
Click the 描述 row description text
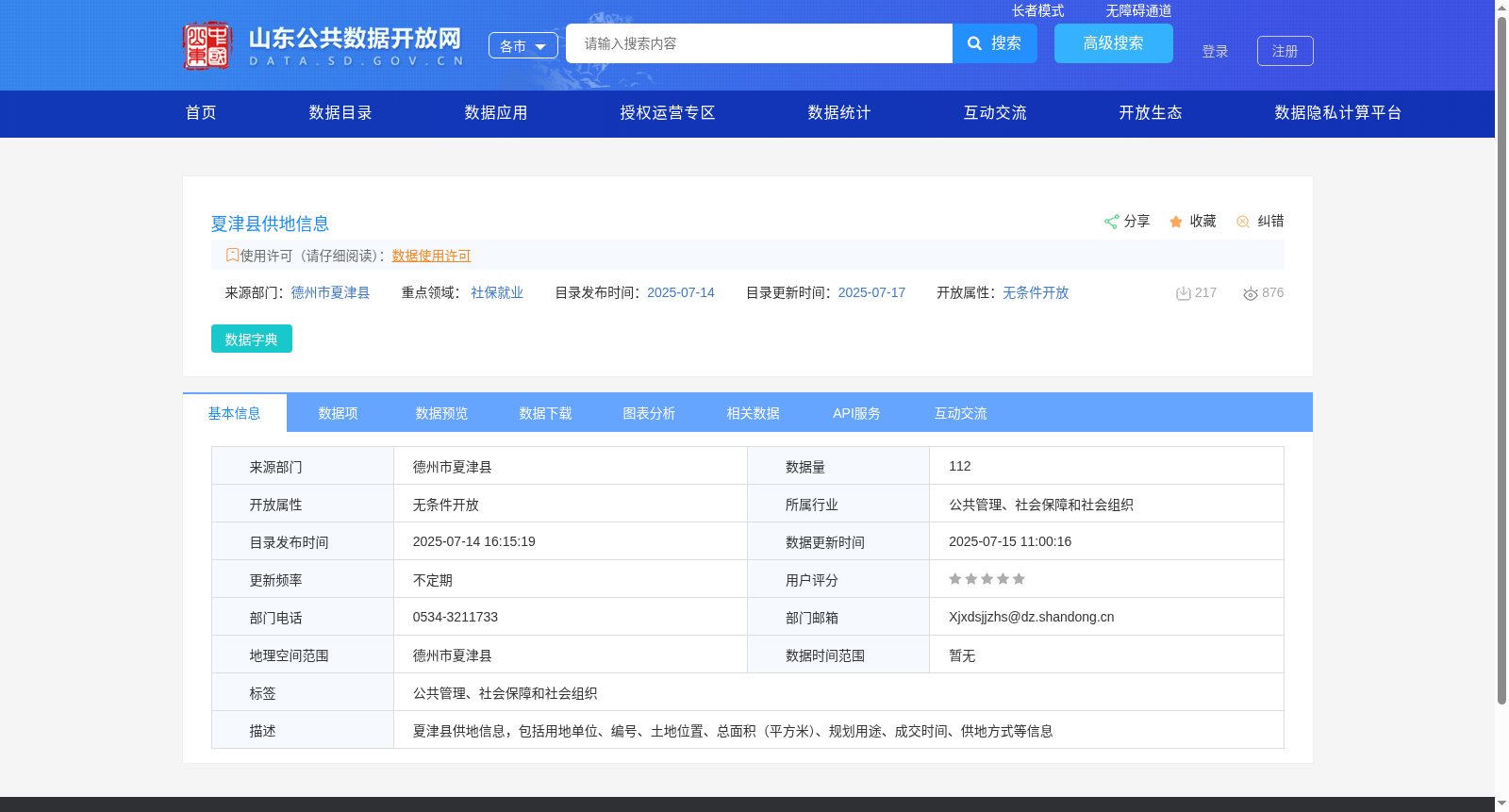[733, 731]
